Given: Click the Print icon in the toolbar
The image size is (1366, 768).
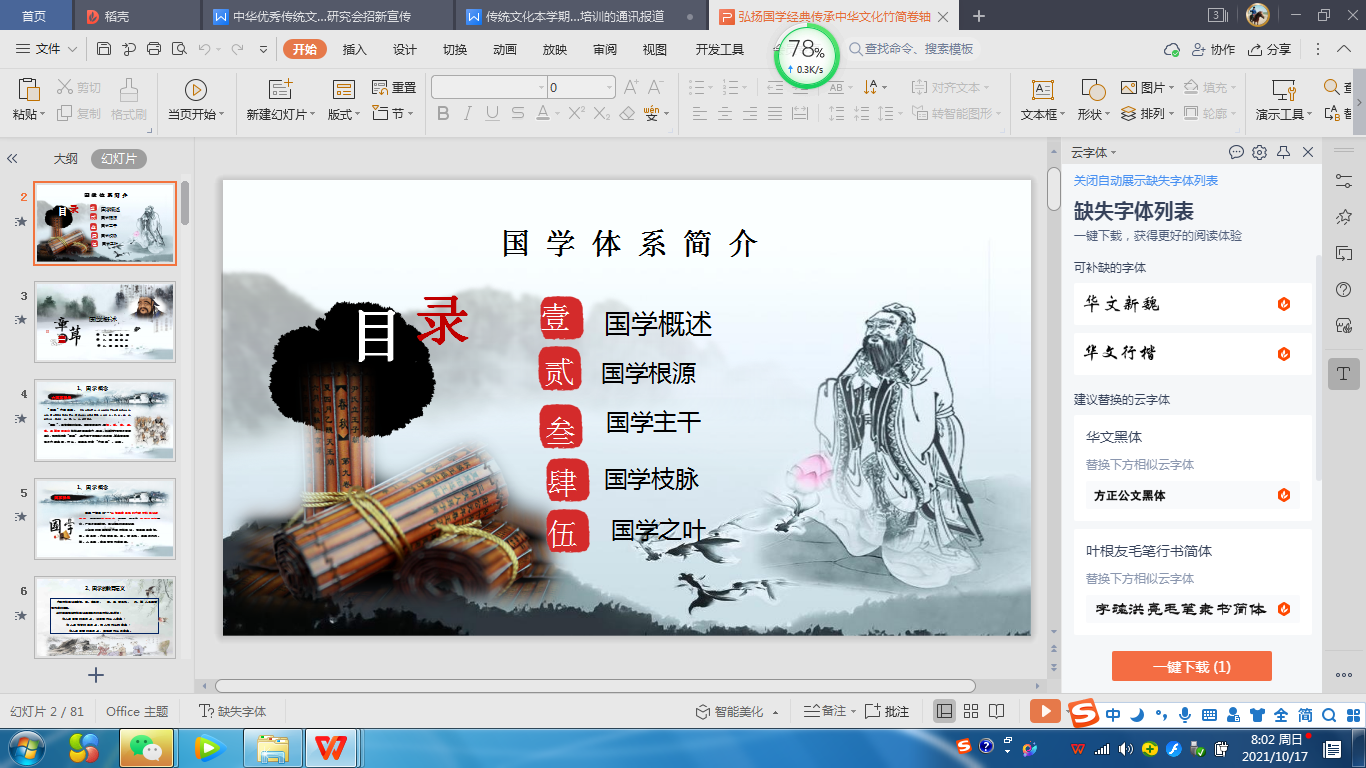Looking at the screenshot, I should tap(154, 49).
